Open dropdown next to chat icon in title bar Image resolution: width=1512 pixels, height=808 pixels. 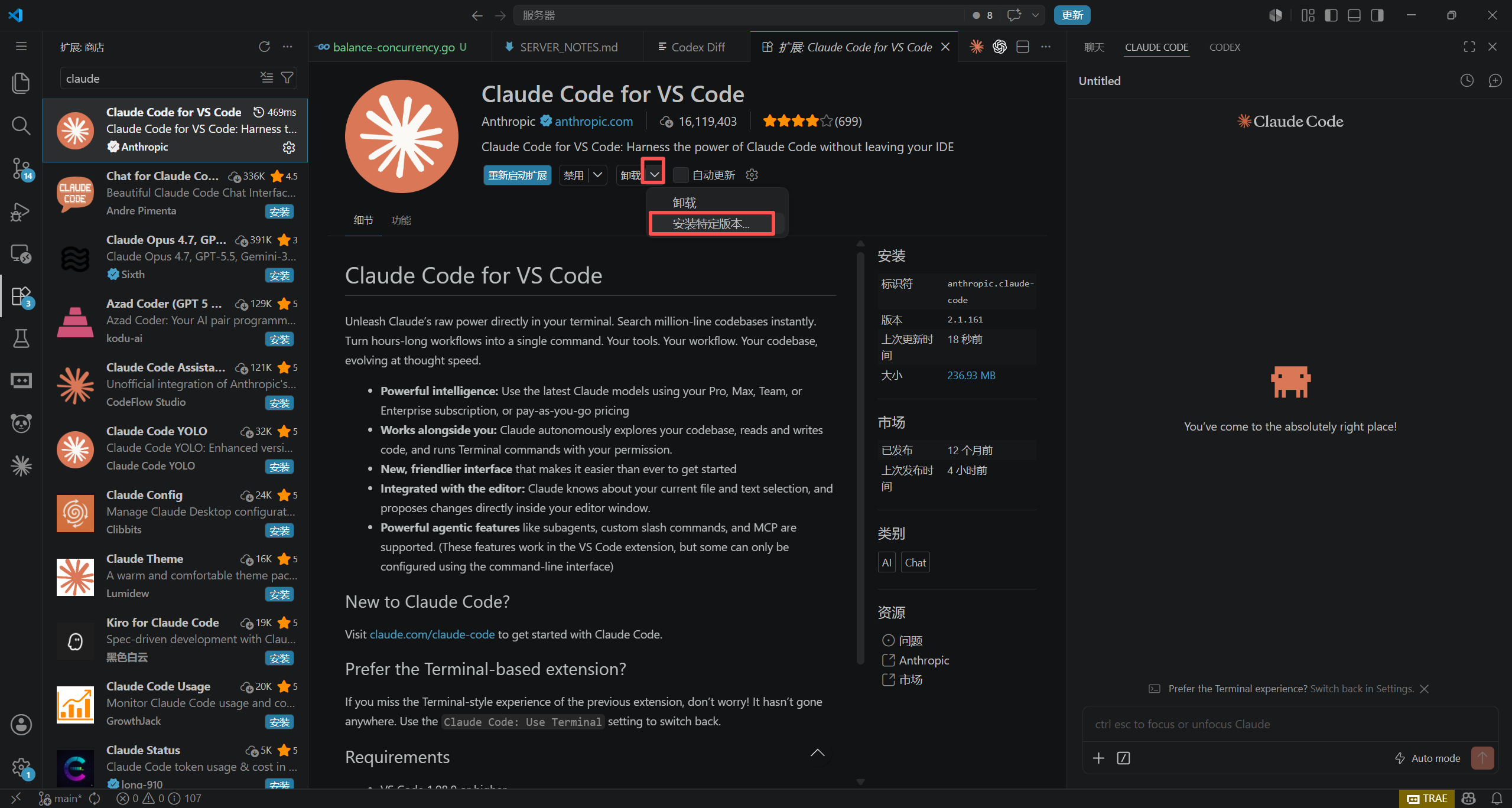click(1035, 15)
